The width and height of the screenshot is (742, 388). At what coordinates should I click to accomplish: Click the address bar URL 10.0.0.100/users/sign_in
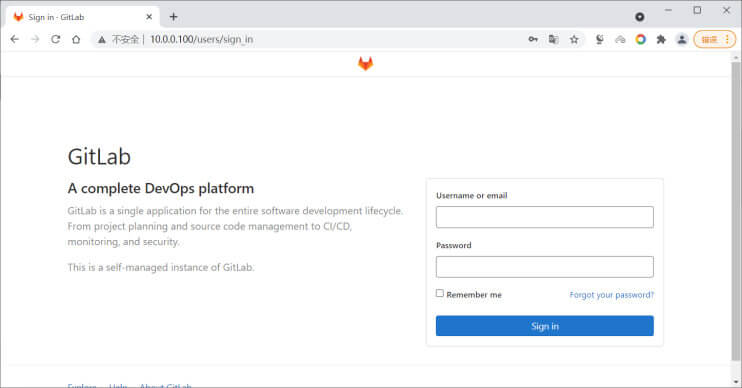202,39
